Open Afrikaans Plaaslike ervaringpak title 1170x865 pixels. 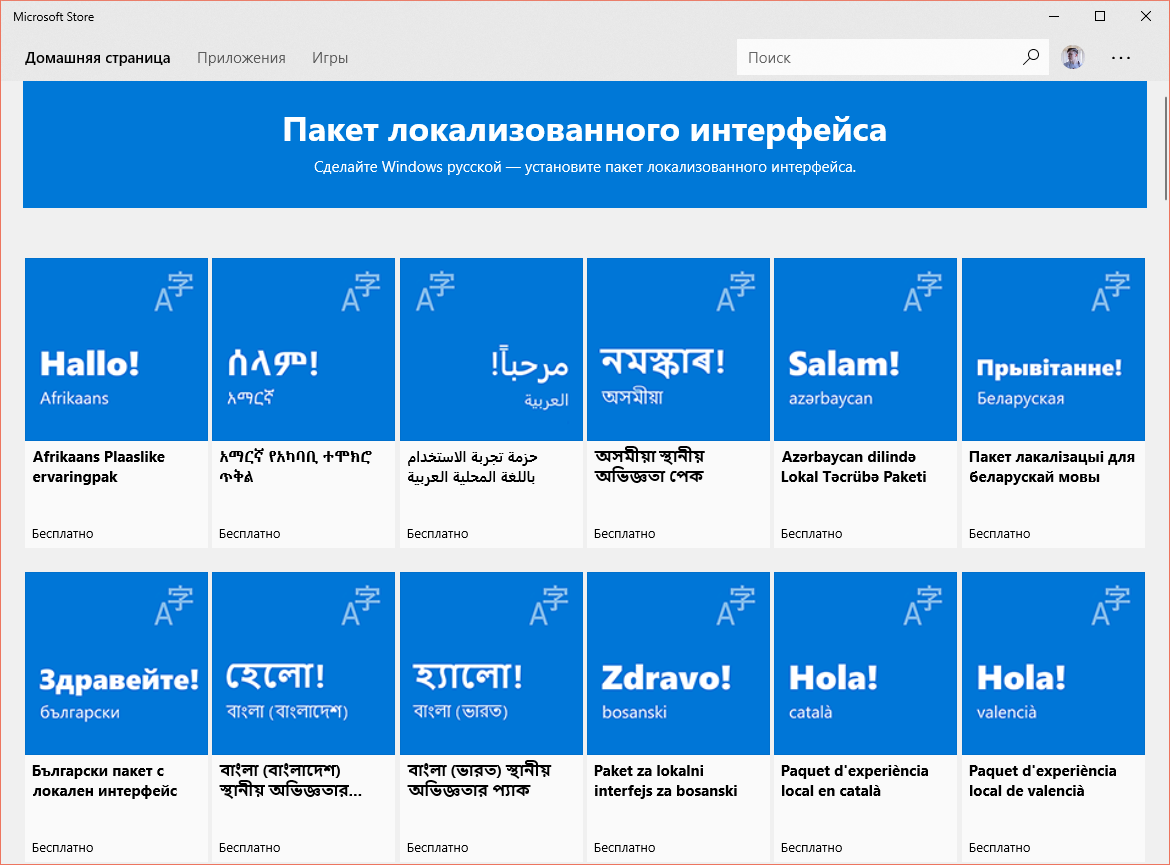(98, 466)
